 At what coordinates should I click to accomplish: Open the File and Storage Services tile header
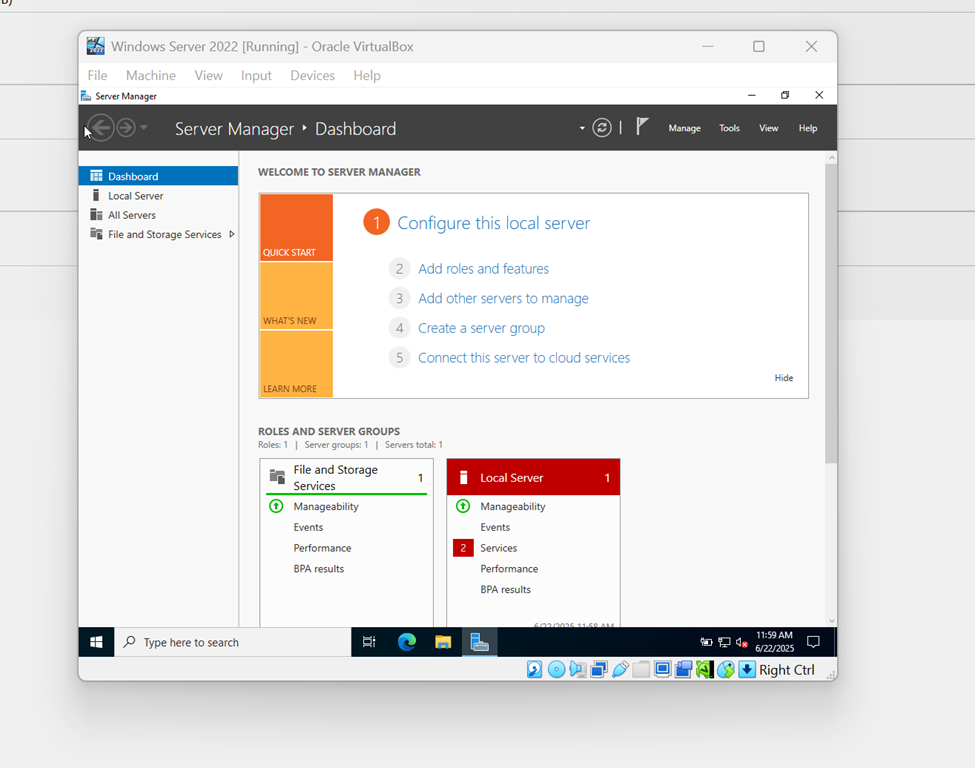(346, 478)
